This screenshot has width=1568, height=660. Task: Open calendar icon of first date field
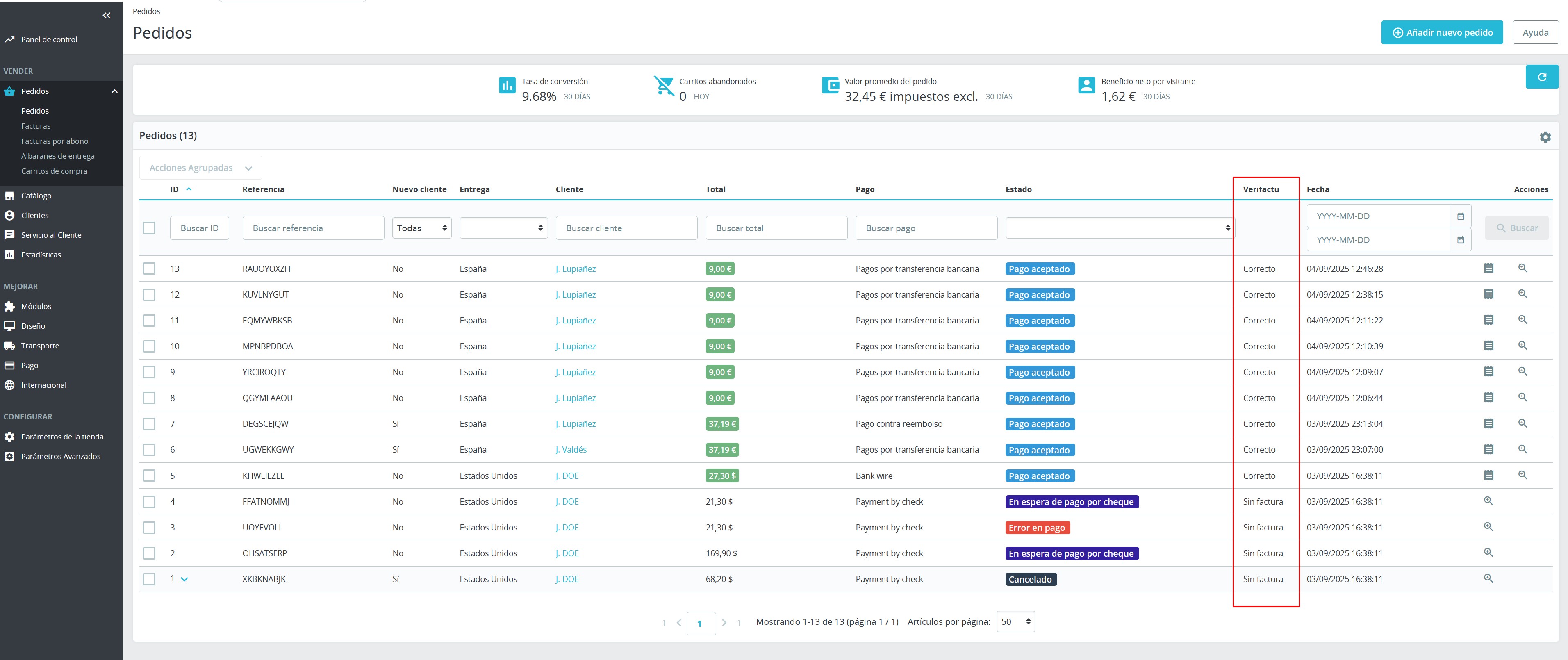point(1460,216)
